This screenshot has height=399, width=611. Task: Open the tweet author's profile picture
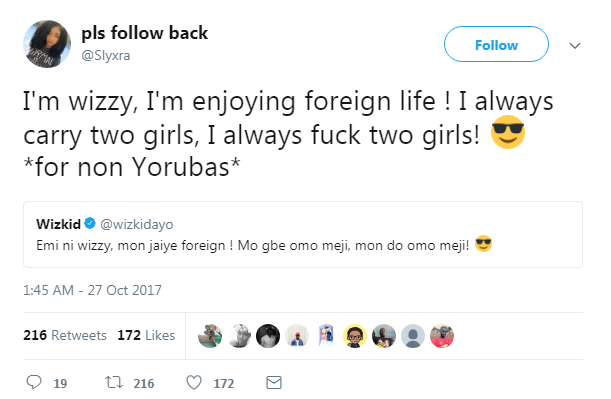[47, 44]
